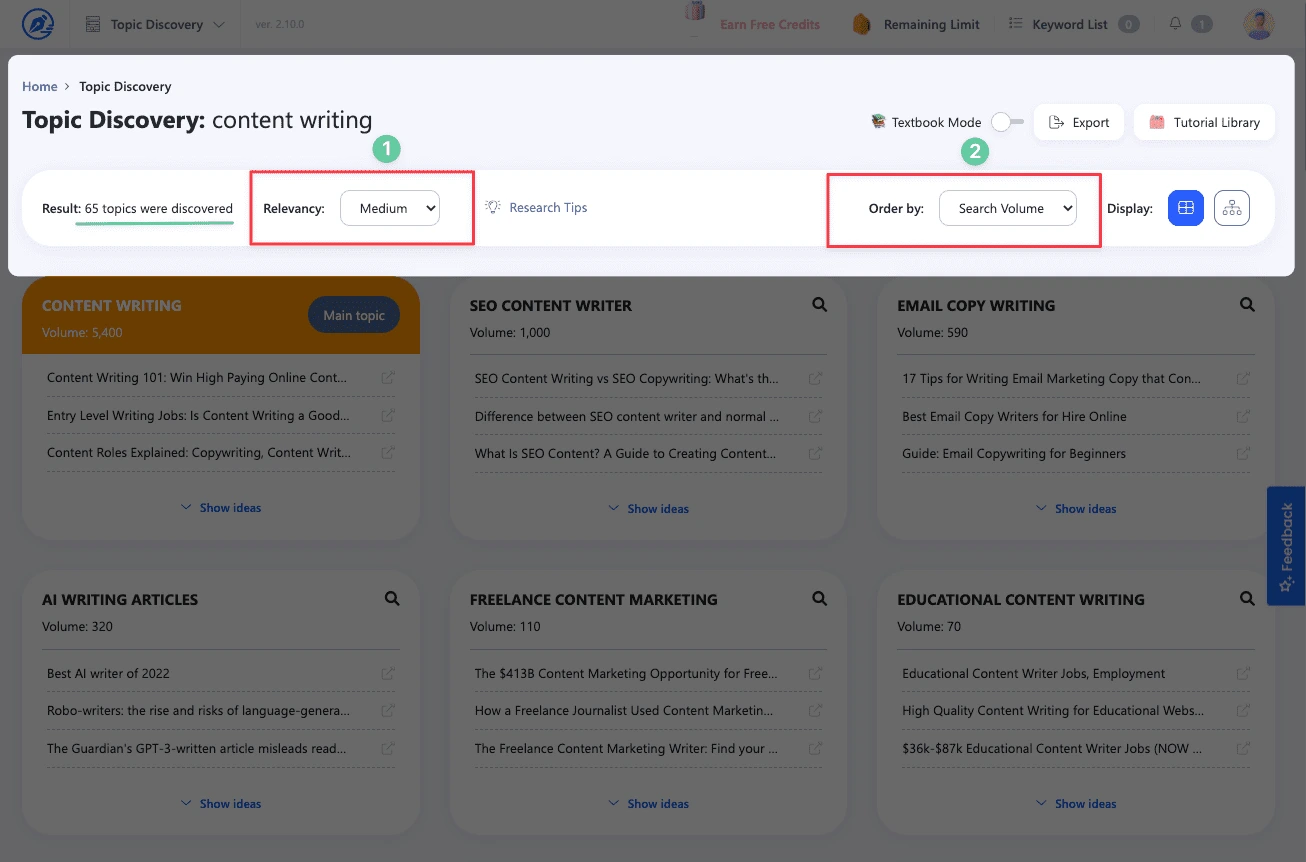Open external link for Content Roles Explained
Image resolution: width=1306 pixels, height=862 pixels.
tap(388, 453)
